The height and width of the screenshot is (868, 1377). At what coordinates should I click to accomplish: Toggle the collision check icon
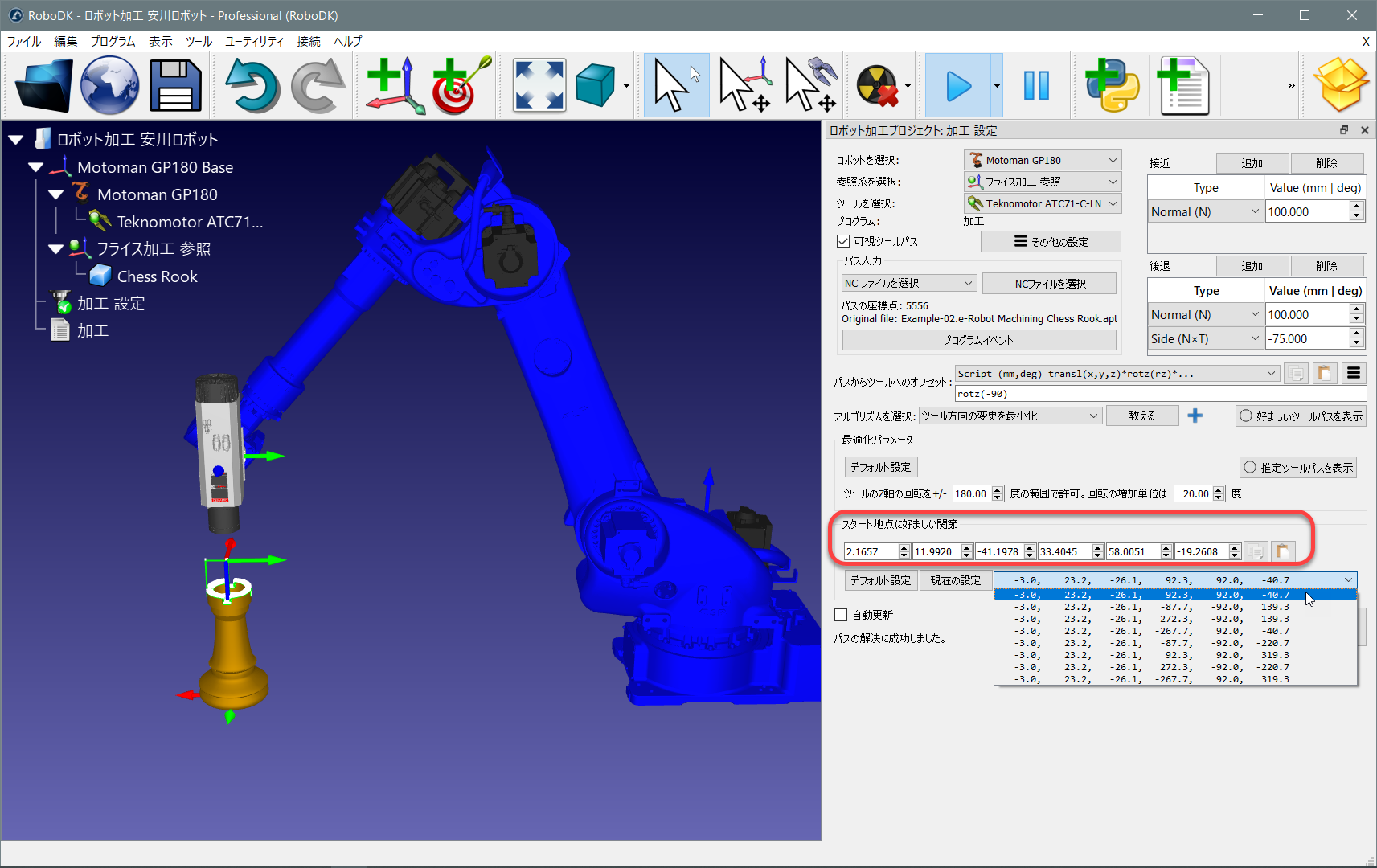[x=877, y=86]
